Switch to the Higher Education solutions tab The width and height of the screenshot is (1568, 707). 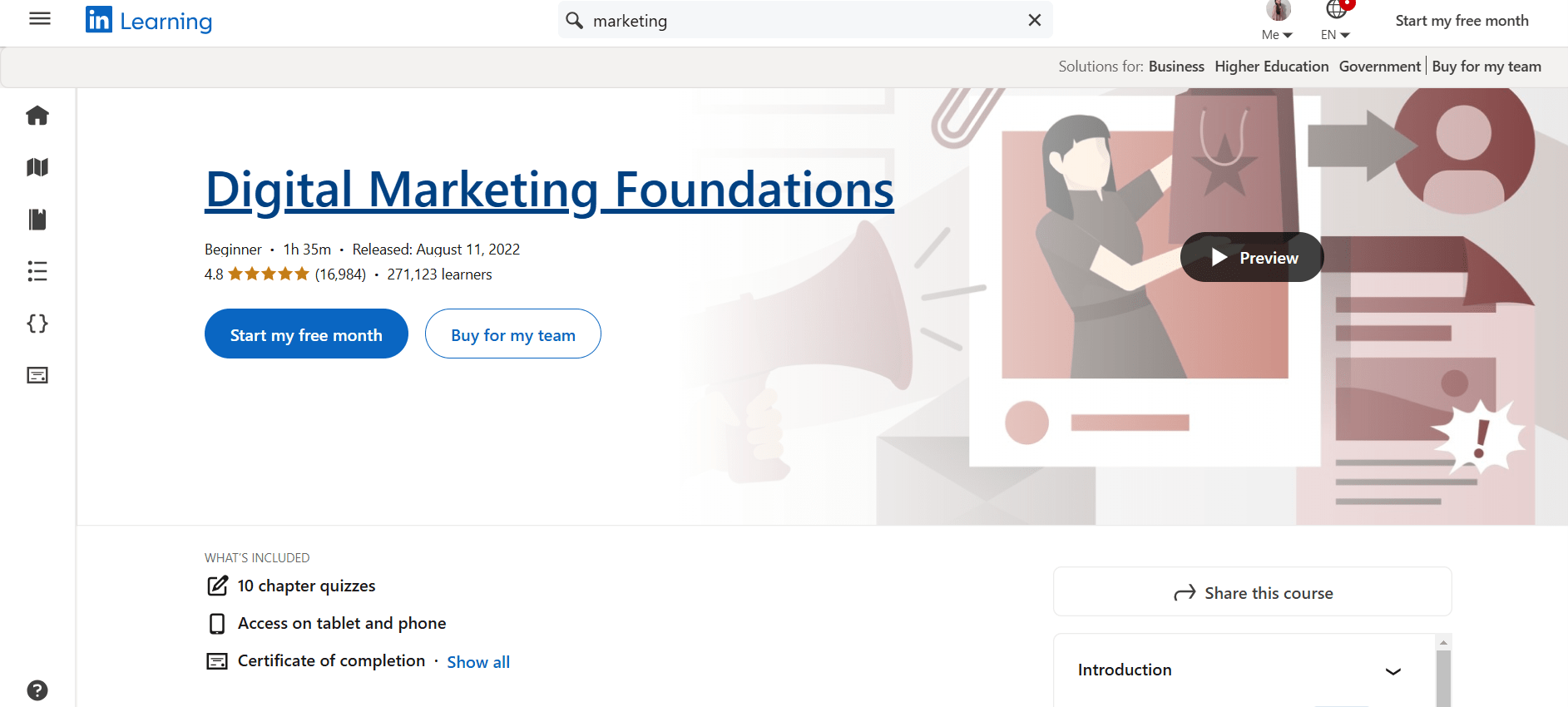point(1271,67)
